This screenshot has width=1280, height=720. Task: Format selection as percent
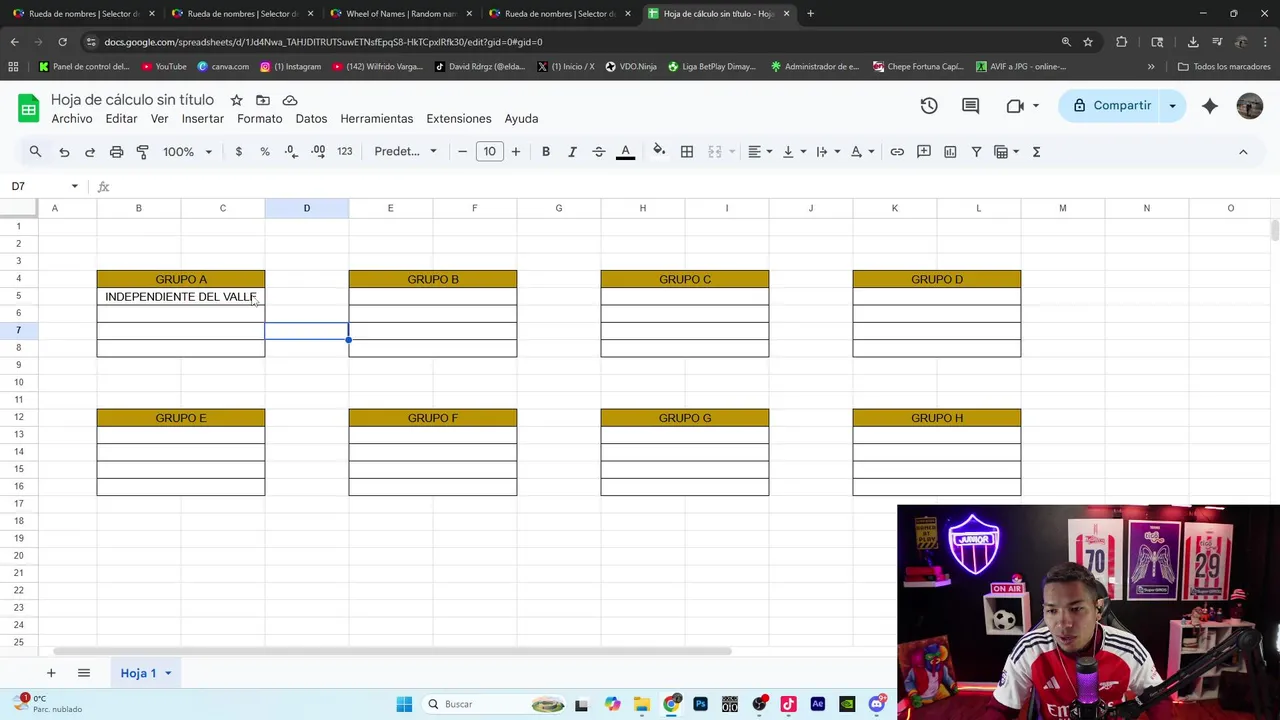pyautogui.click(x=265, y=152)
